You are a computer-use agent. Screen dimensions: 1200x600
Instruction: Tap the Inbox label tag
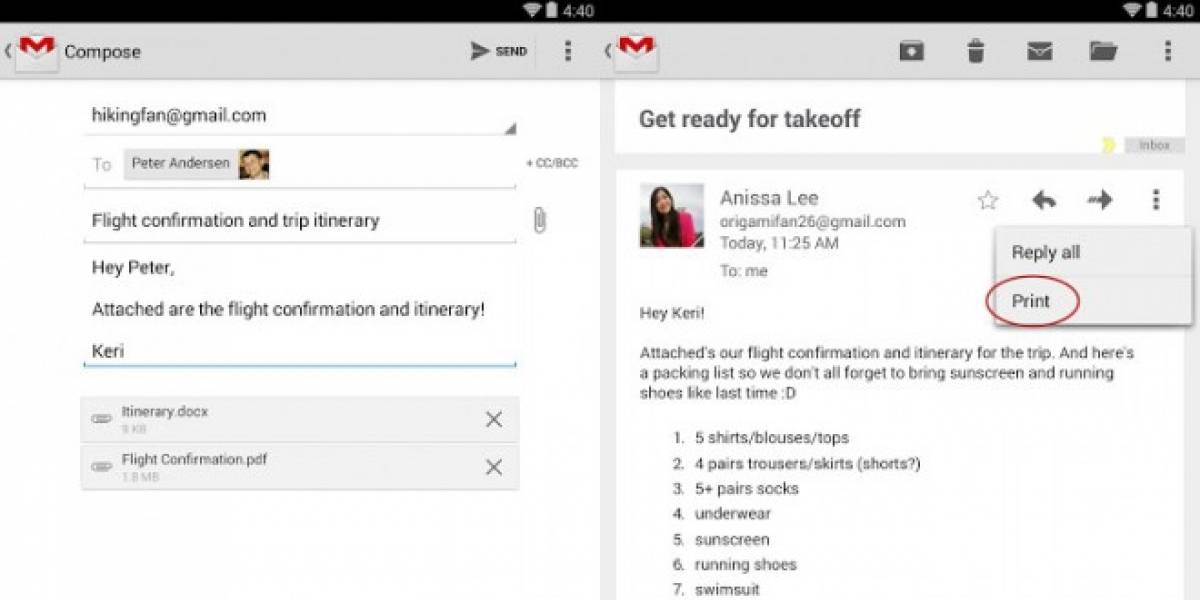pyautogui.click(x=1154, y=145)
